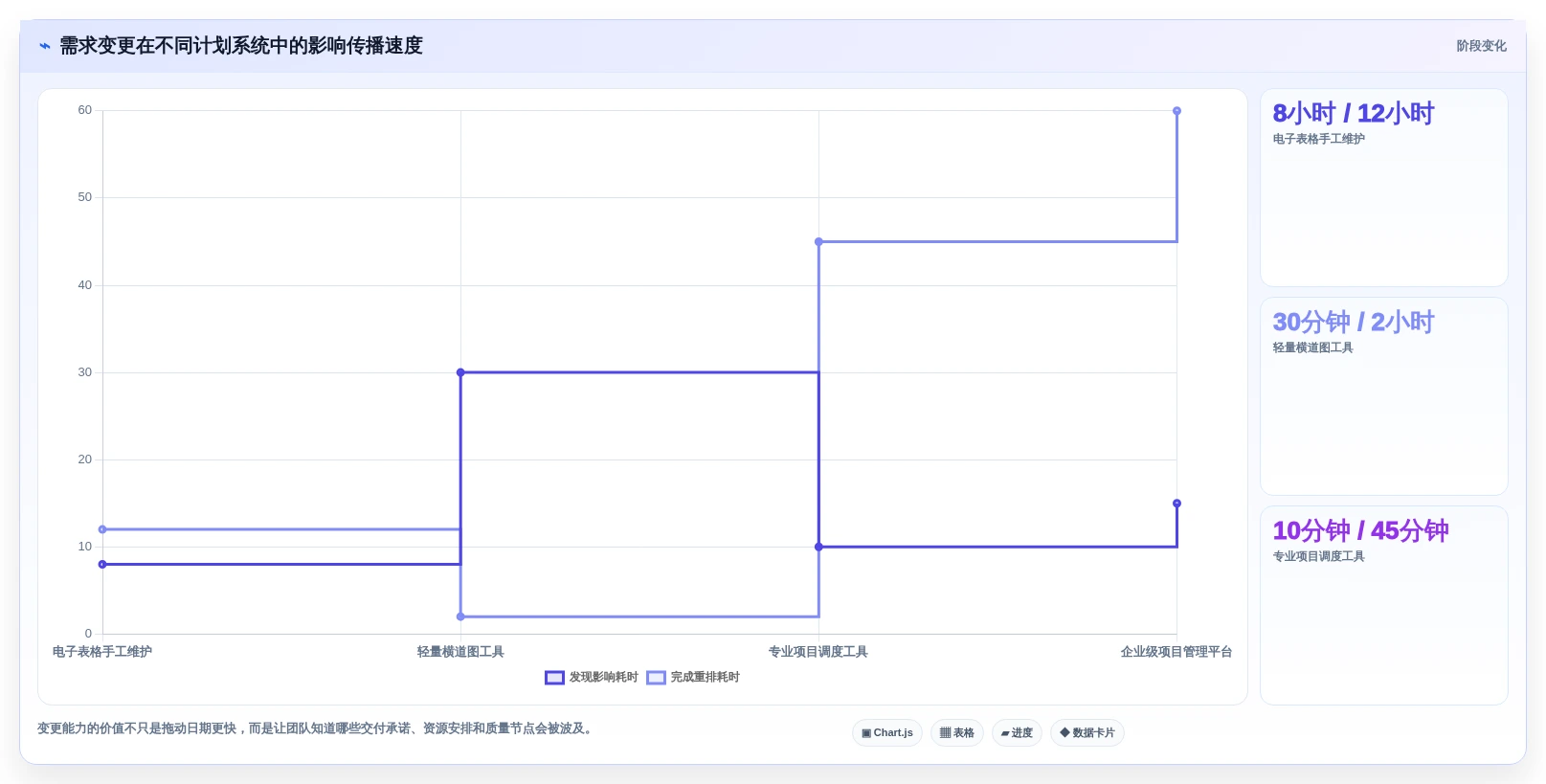This screenshot has width=1546, height=784.
Task: Select the Chart.js tag chip
Action: [887, 733]
